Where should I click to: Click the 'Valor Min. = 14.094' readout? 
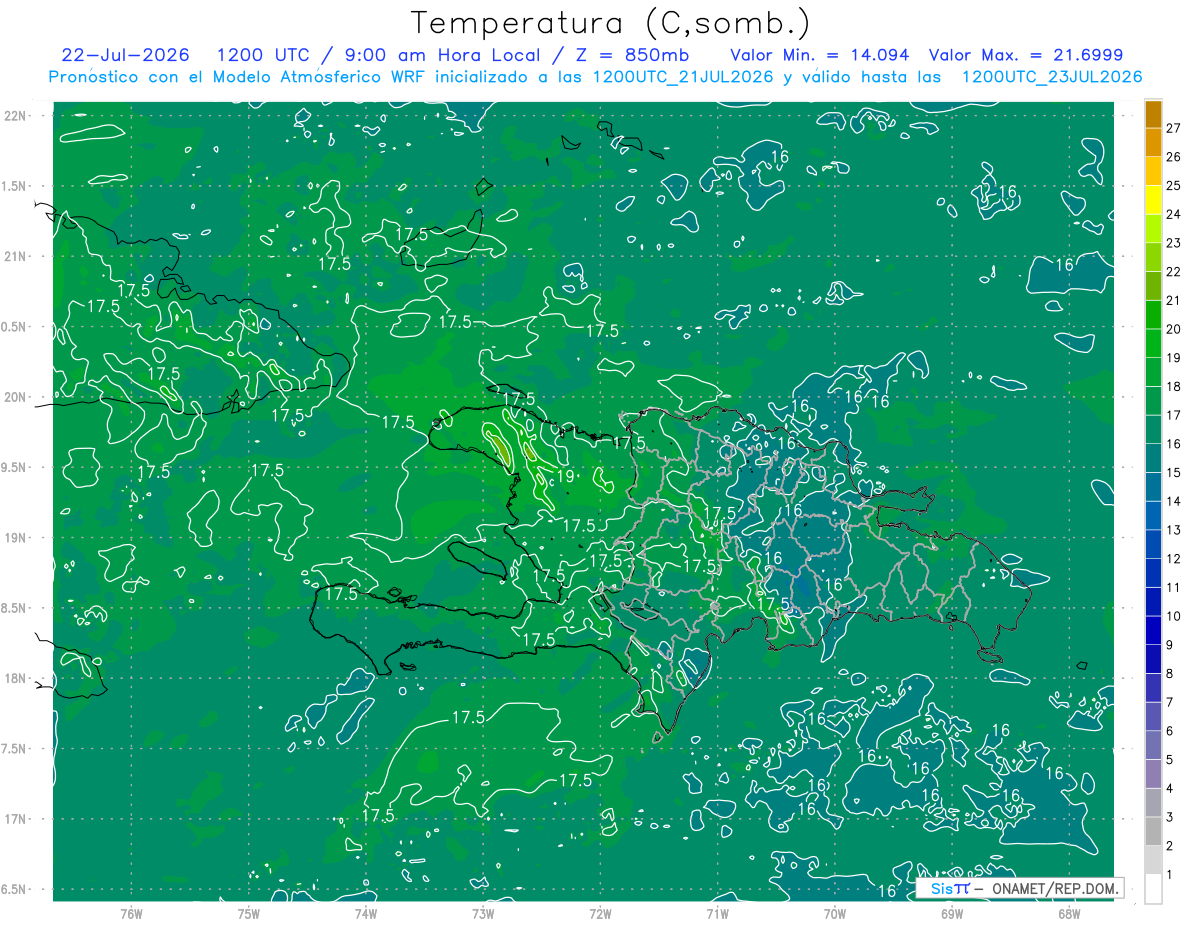820,55
